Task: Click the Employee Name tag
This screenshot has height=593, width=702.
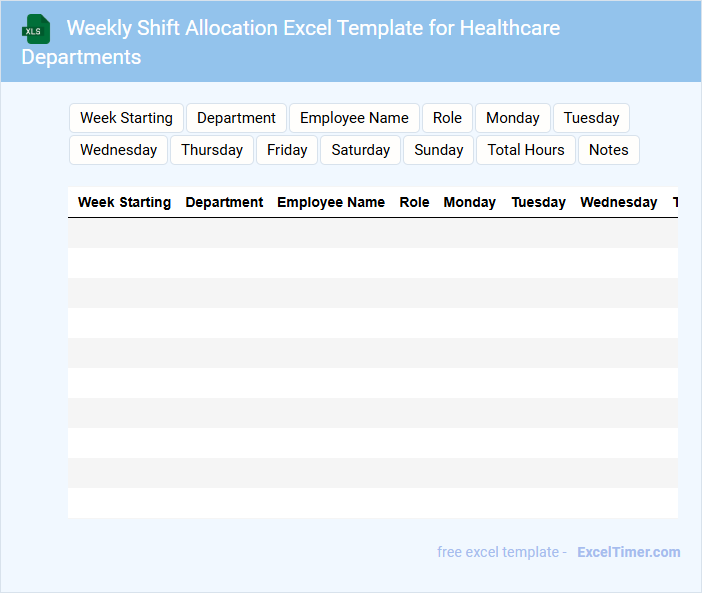Action: 354,118
